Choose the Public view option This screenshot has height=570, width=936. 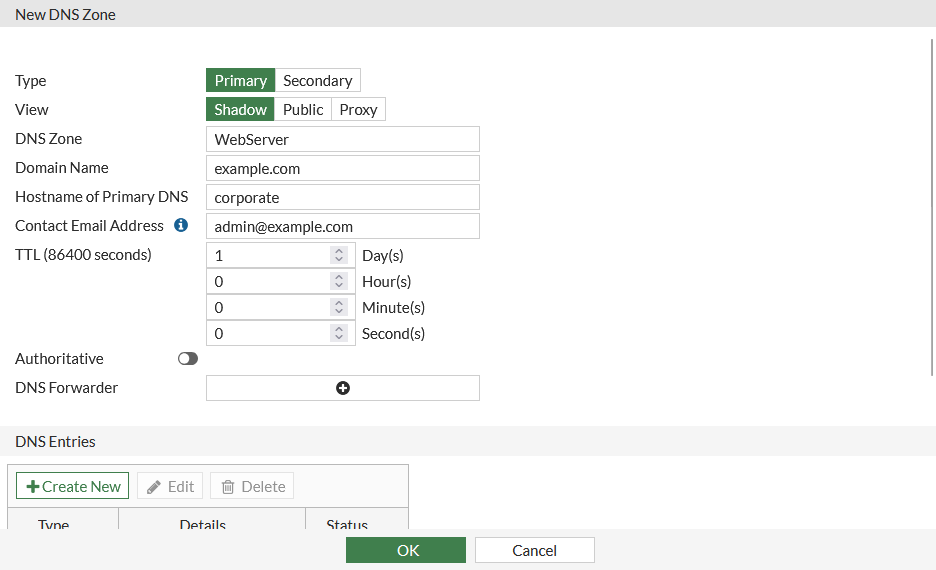point(303,110)
